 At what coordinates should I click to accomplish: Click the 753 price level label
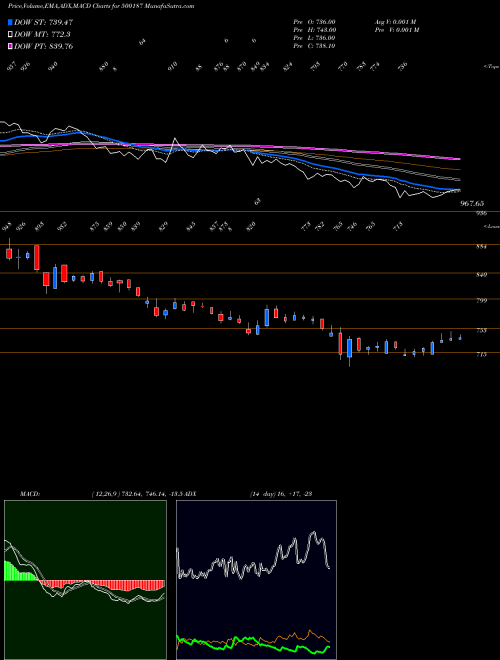click(481, 330)
